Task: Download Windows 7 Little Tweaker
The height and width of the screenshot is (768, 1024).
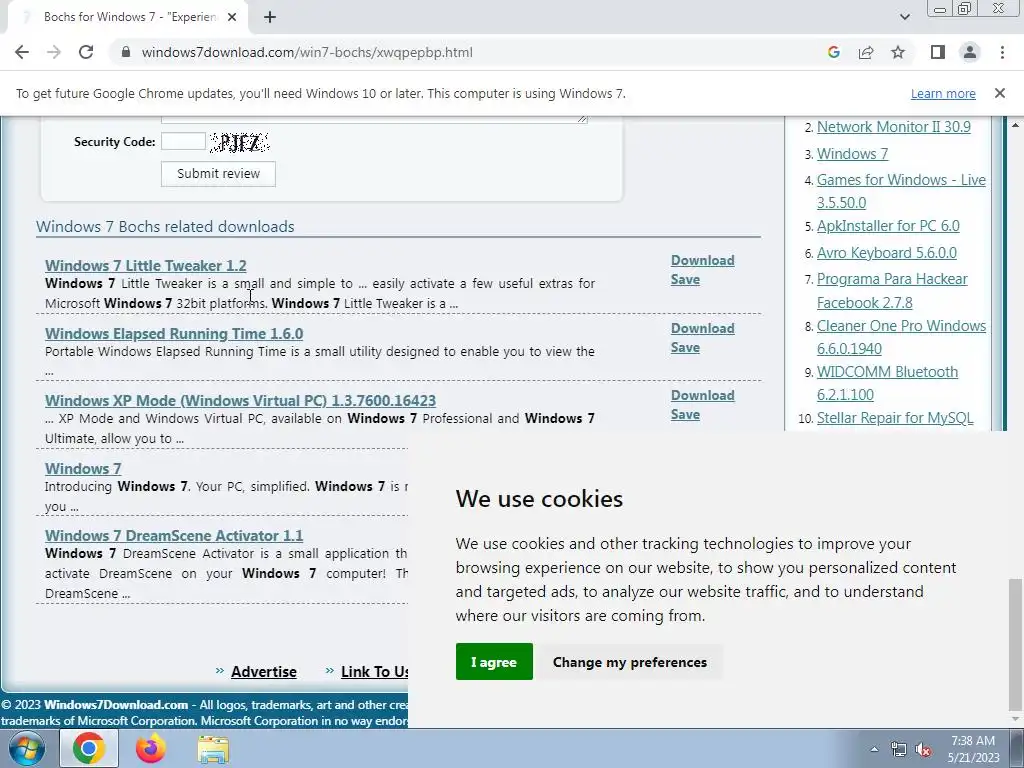Action: (703, 260)
